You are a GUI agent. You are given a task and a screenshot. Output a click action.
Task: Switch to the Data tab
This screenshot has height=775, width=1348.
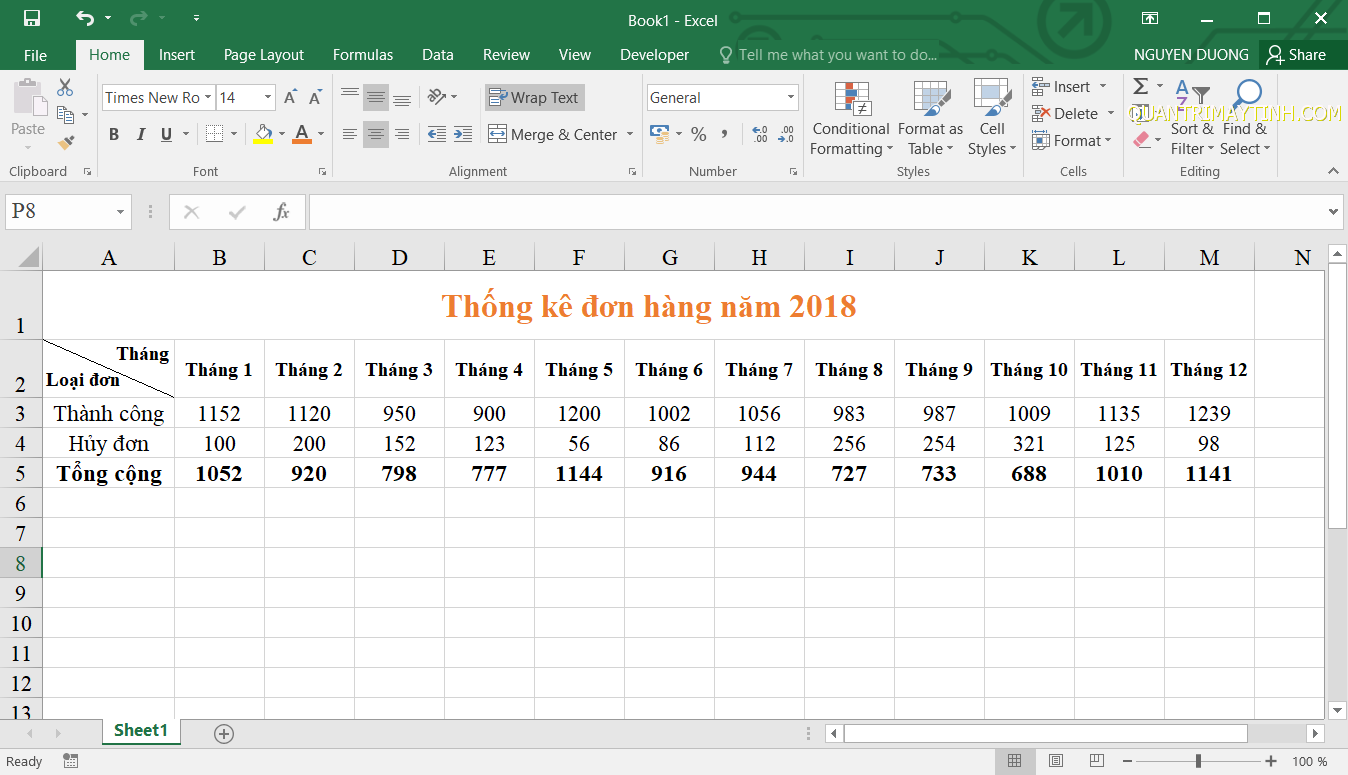[x=438, y=55]
